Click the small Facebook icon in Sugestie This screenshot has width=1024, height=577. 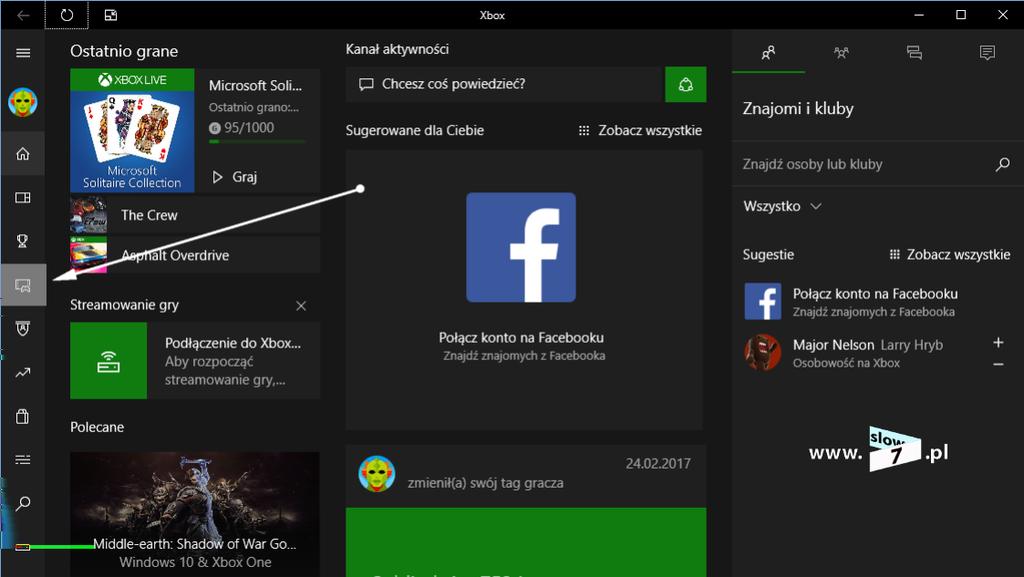(x=763, y=302)
